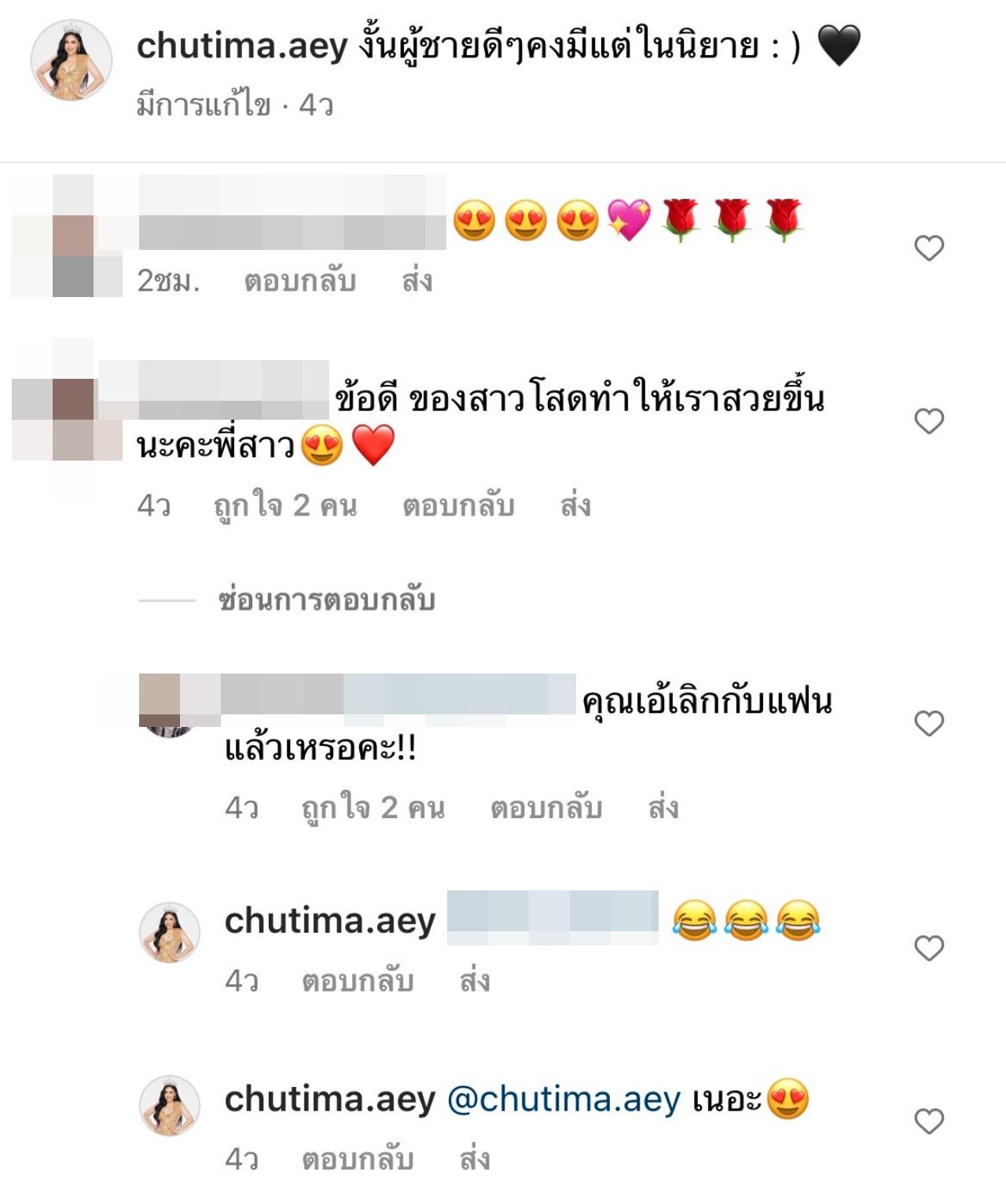Open chutima.aey profile photo at post caption

pyautogui.click(x=72, y=60)
